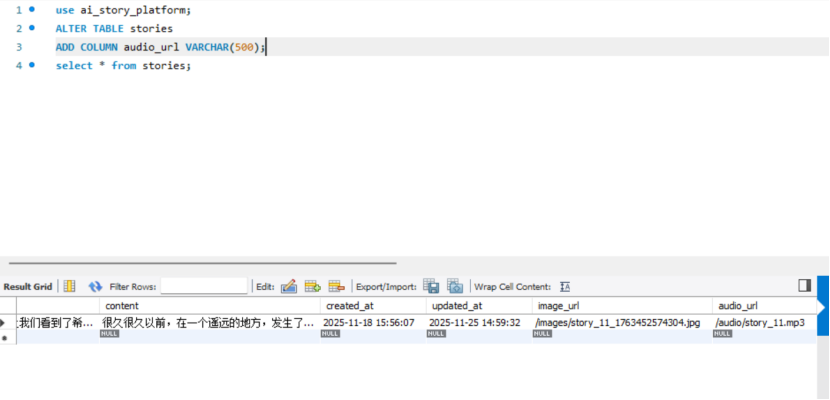
Task: Place cursor in 'ADD COLUMN audio_url VARCHAR(500);' line
Action: tap(160, 47)
